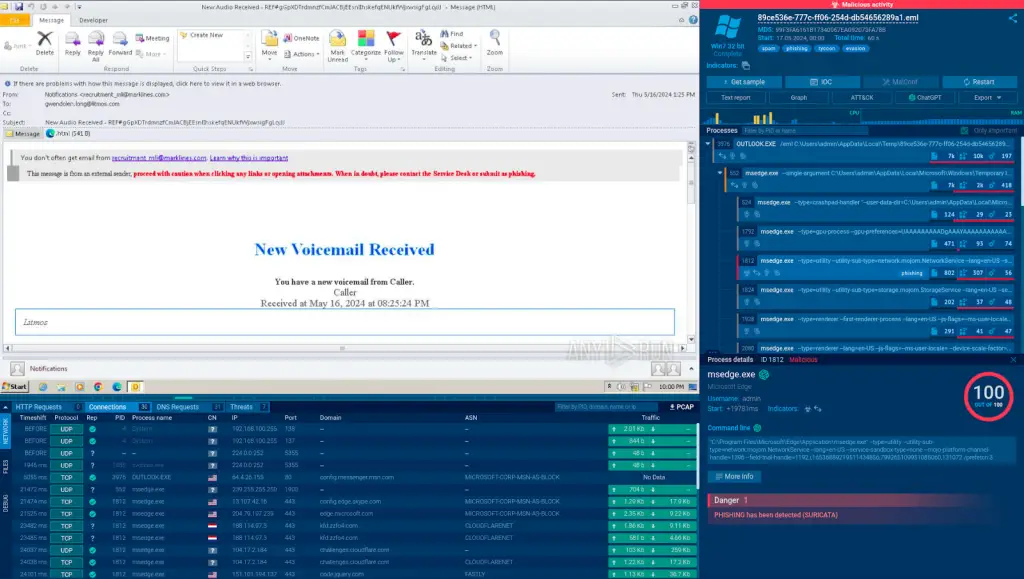Click the OneNote icon in Move group

287,38
